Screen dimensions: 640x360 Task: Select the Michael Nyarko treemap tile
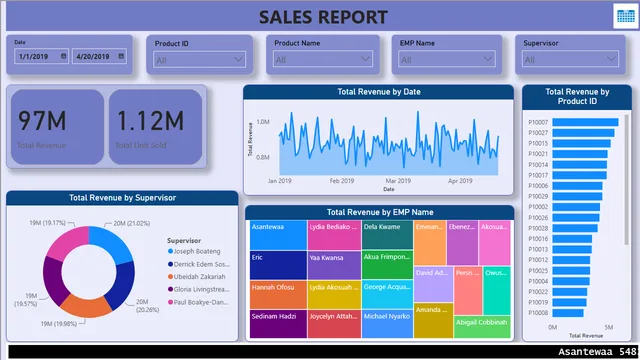[x=387, y=324]
